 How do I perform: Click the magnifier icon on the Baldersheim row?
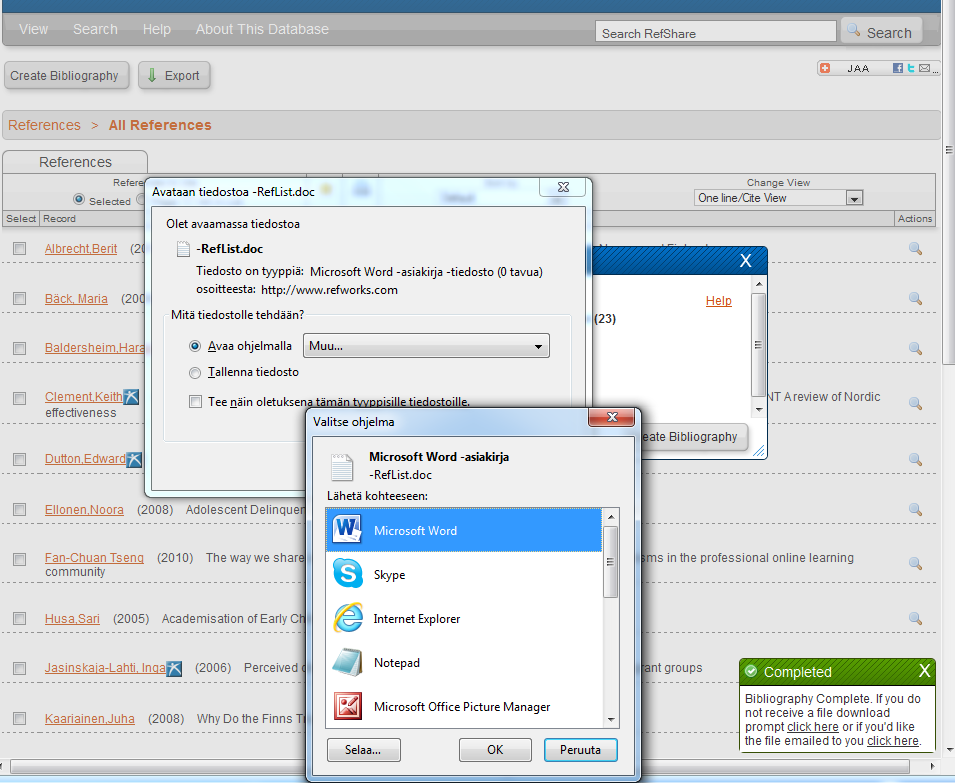click(915, 348)
